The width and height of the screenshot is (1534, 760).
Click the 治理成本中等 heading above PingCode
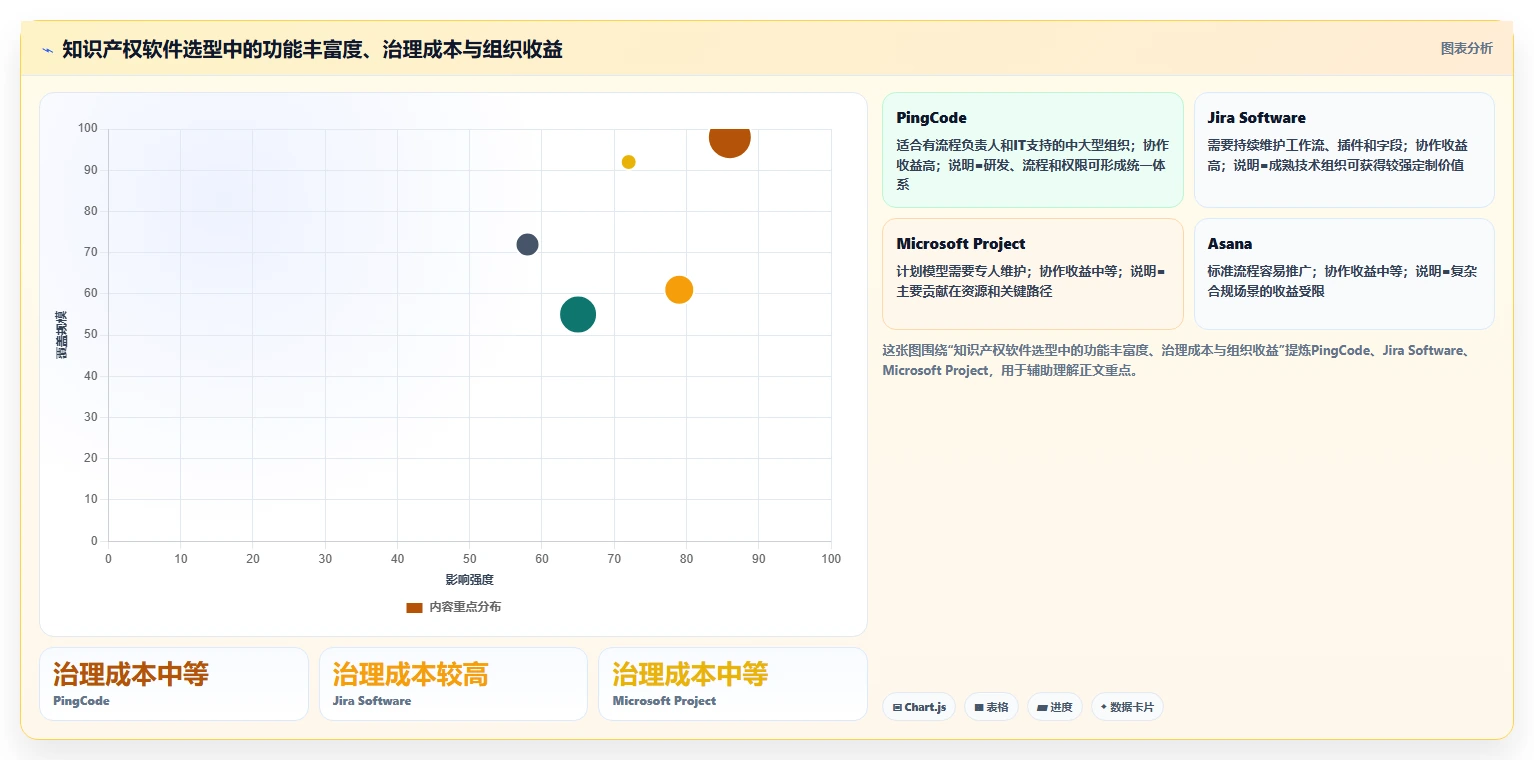tap(131, 674)
